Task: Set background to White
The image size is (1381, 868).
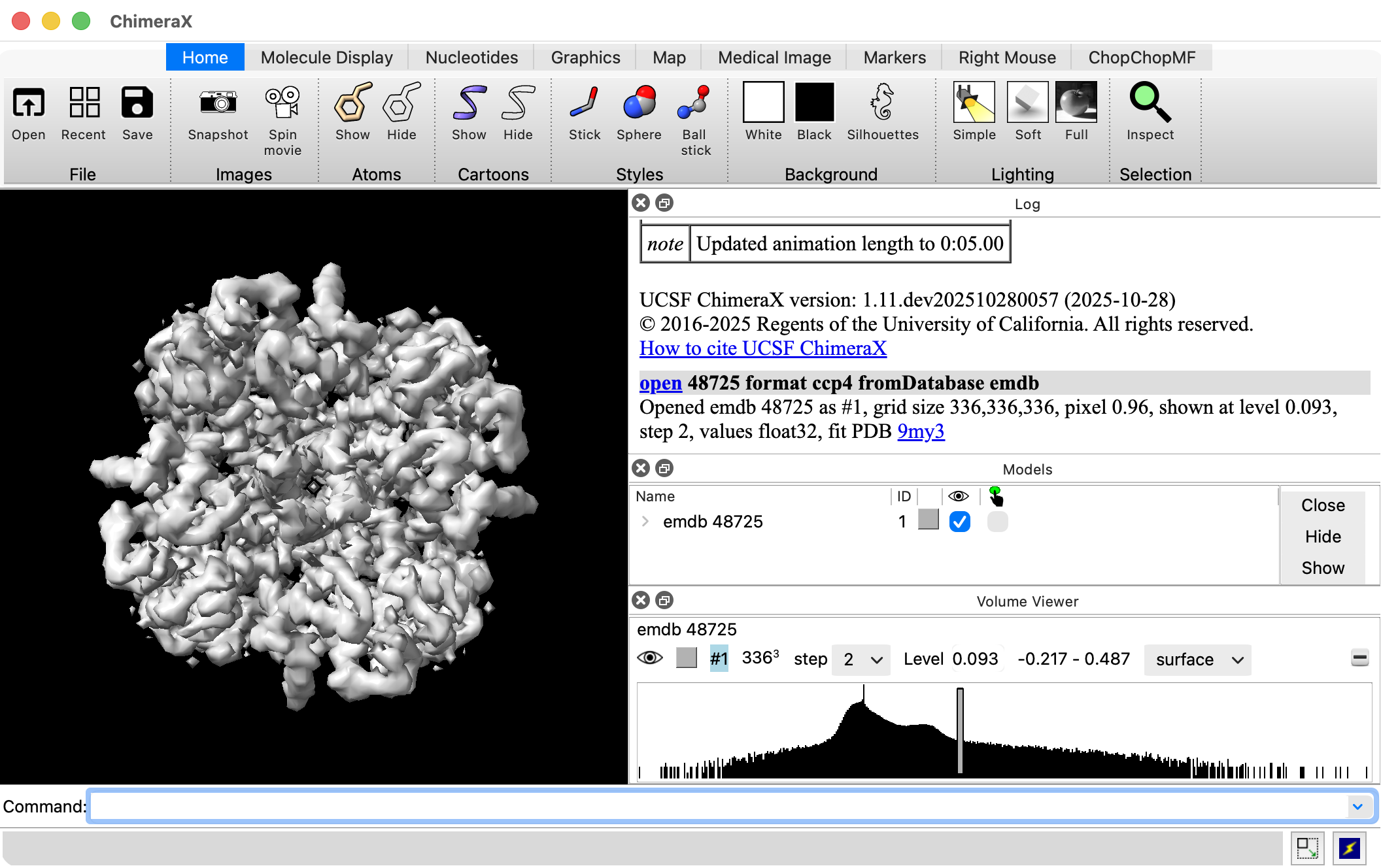Action: click(x=763, y=103)
